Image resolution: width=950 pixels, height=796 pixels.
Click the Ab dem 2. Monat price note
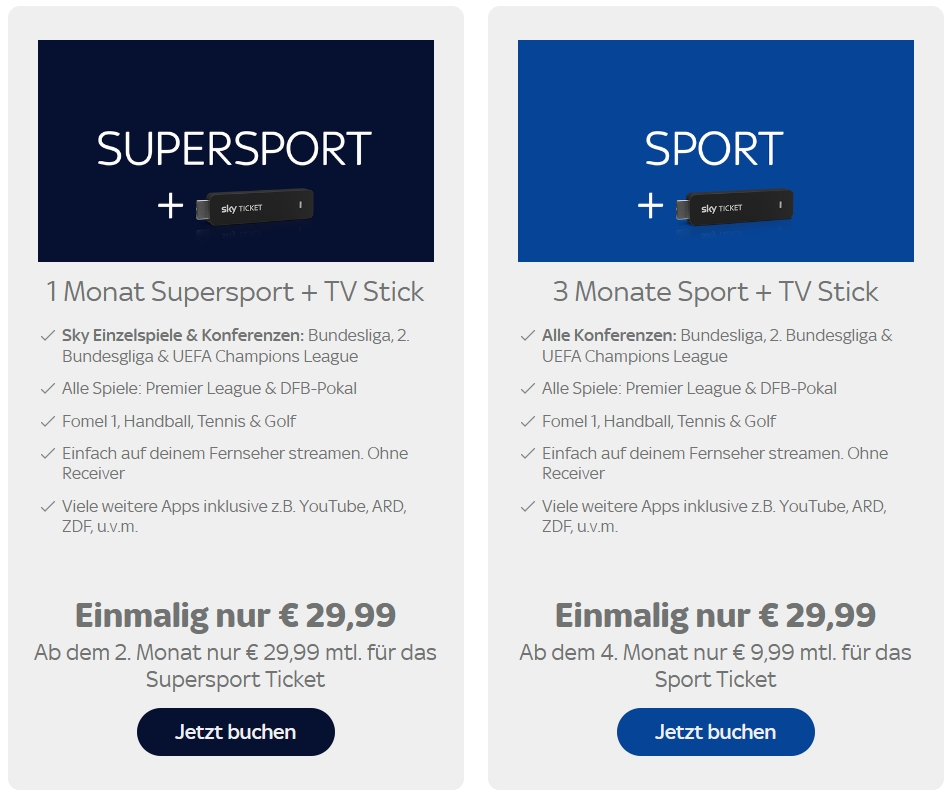tap(235, 666)
